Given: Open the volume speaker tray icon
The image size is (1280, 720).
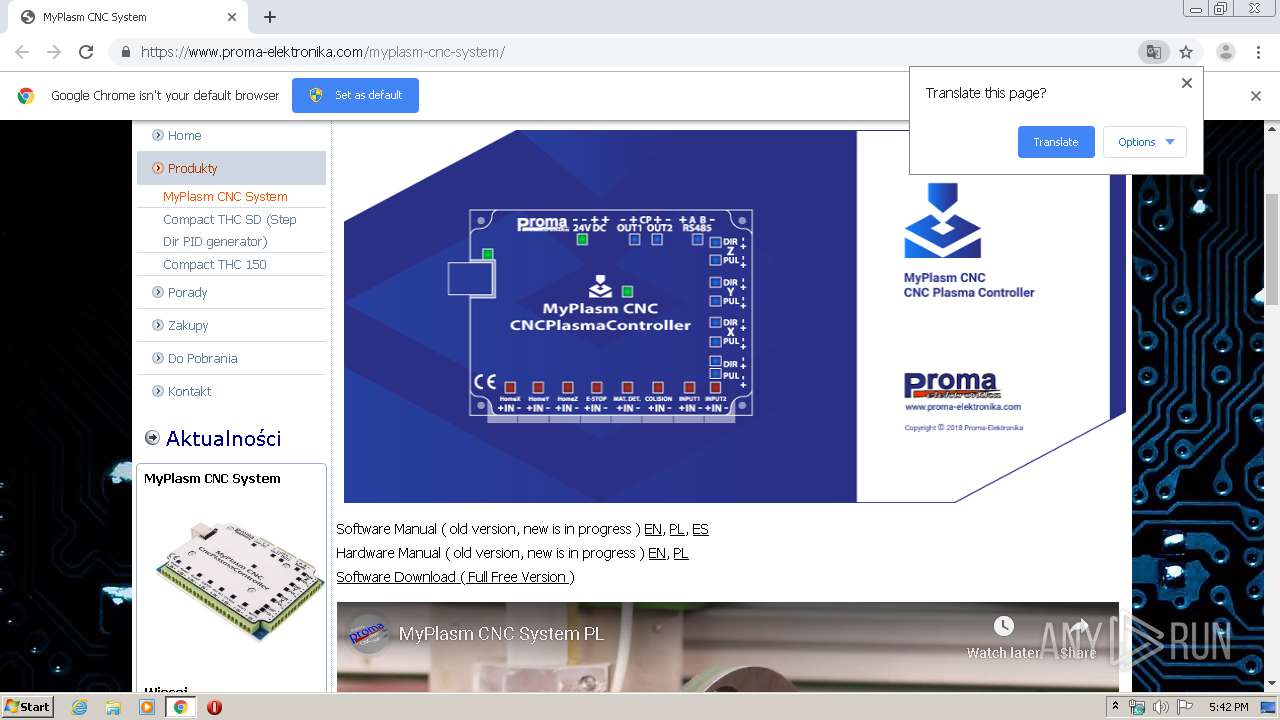Looking at the screenshot, I should tap(1160, 707).
